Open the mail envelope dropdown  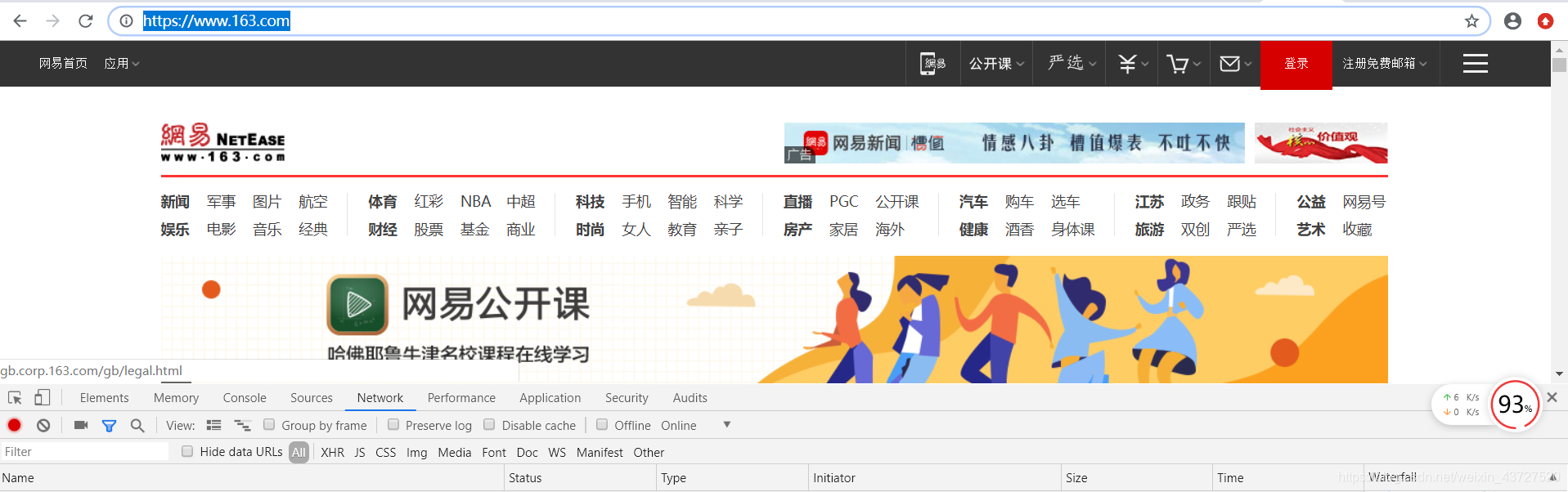pyautogui.click(x=1235, y=63)
